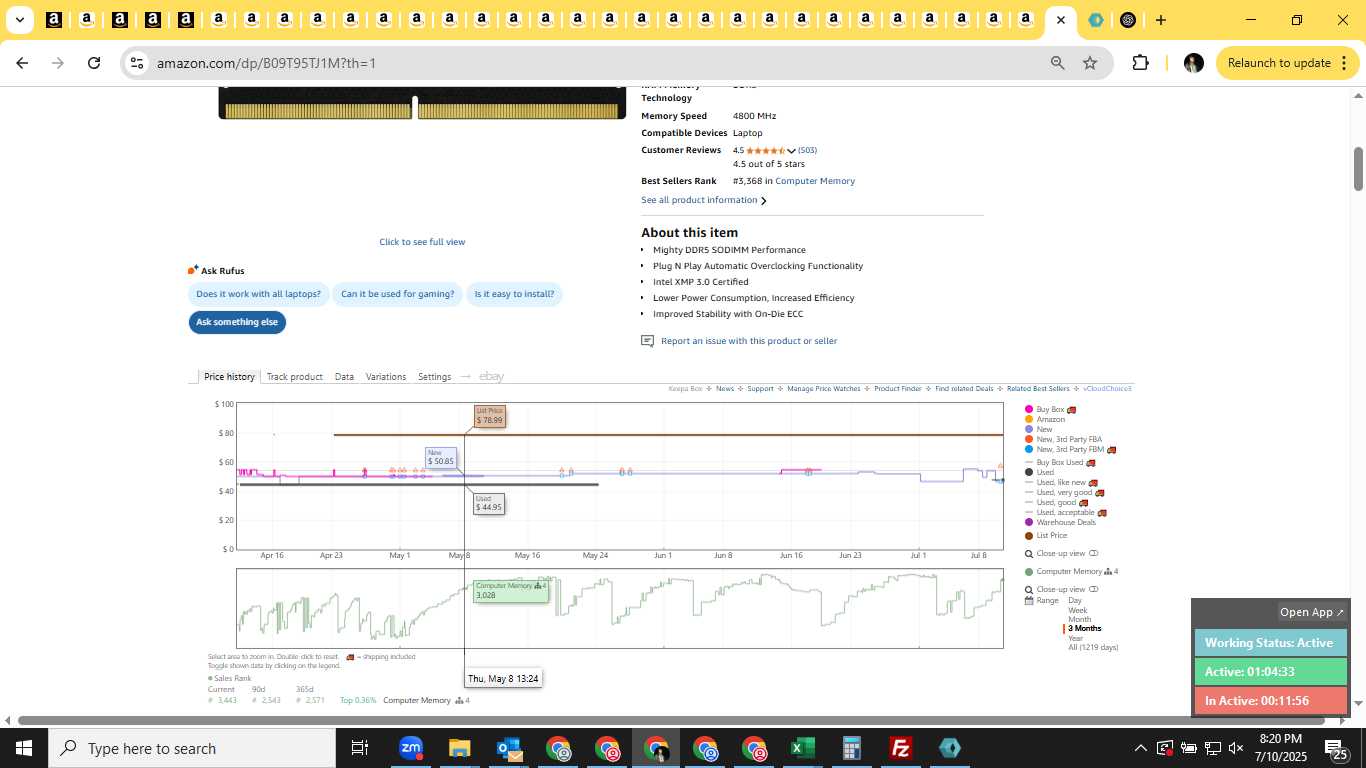The width and height of the screenshot is (1366, 768).
Task: Bookmark this page with the star icon
Action: coord(1090,63)
